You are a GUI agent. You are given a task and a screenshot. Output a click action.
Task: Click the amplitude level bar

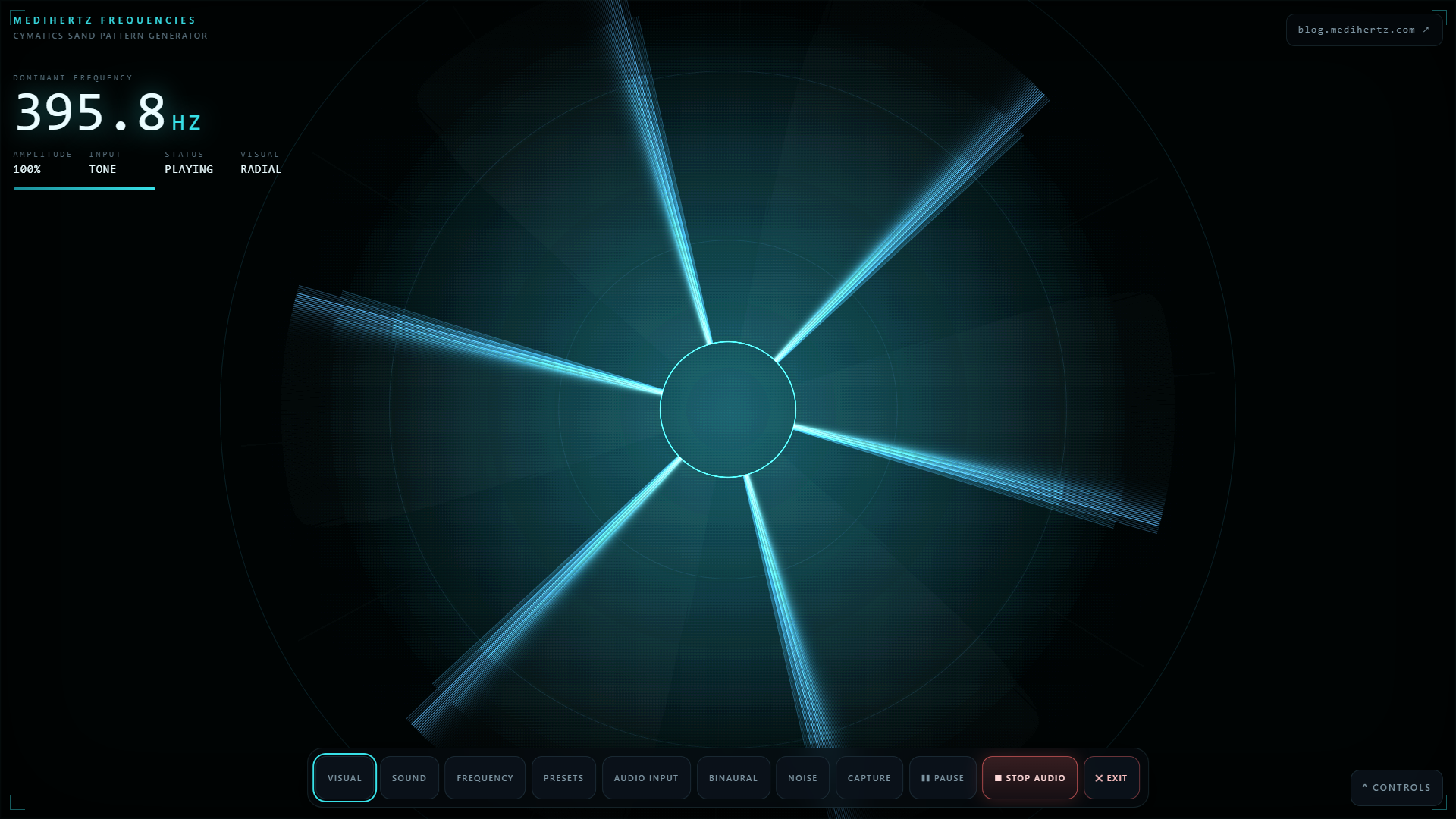point(84,189)
